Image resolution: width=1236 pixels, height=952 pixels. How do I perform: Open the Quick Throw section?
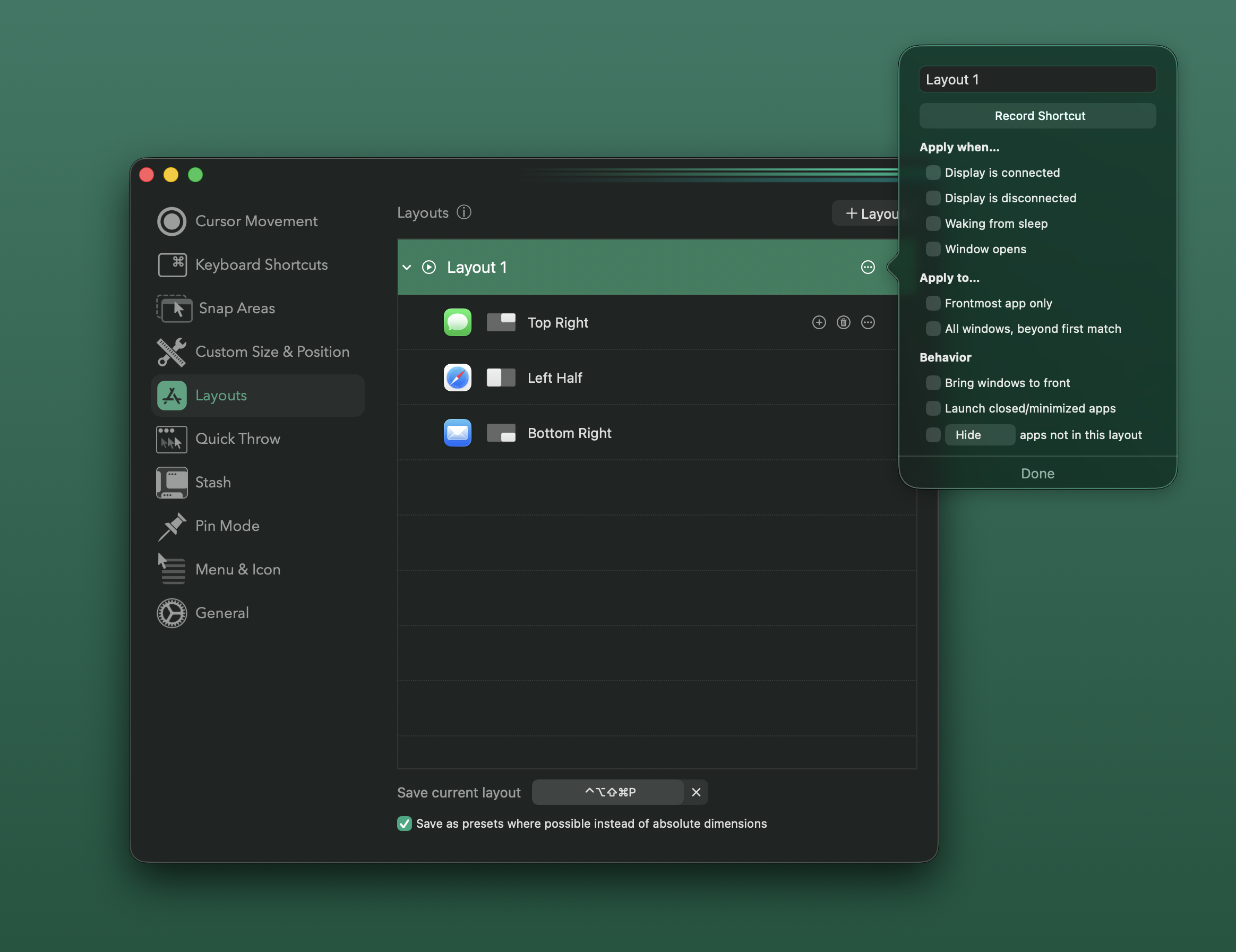click(257, 439)
